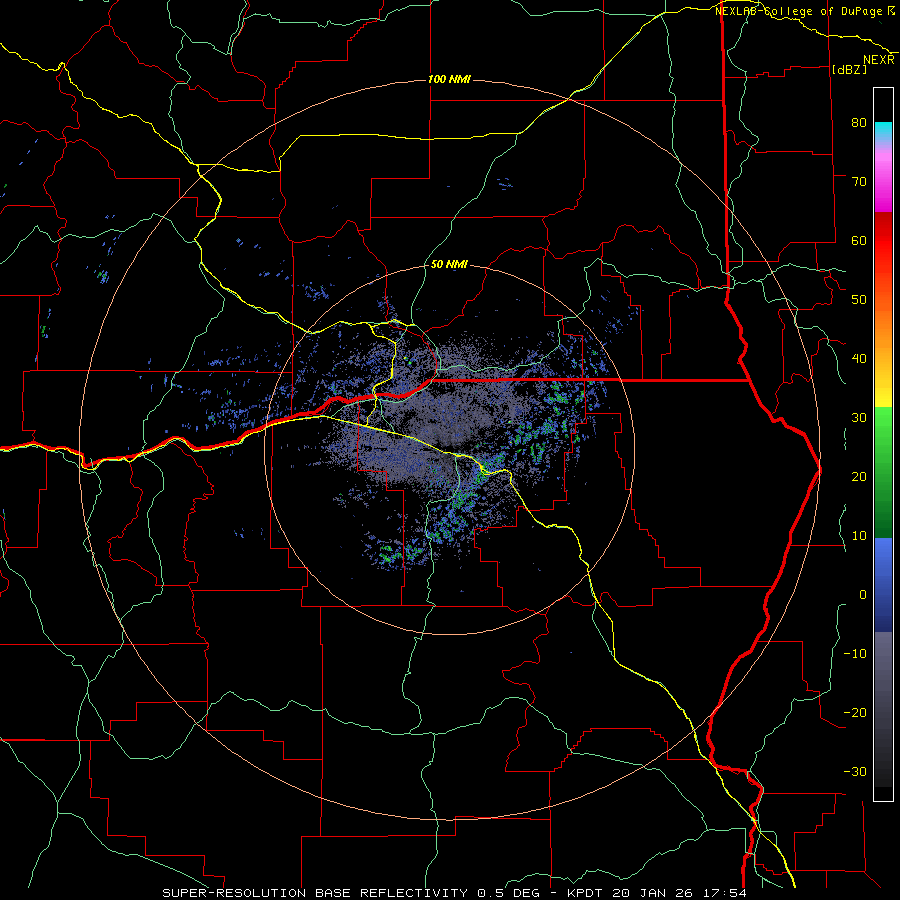Viewport: 900px width, 900px height.
Task: Select the 10 value on the dBZ scale
Action: [x=859, y=536]
